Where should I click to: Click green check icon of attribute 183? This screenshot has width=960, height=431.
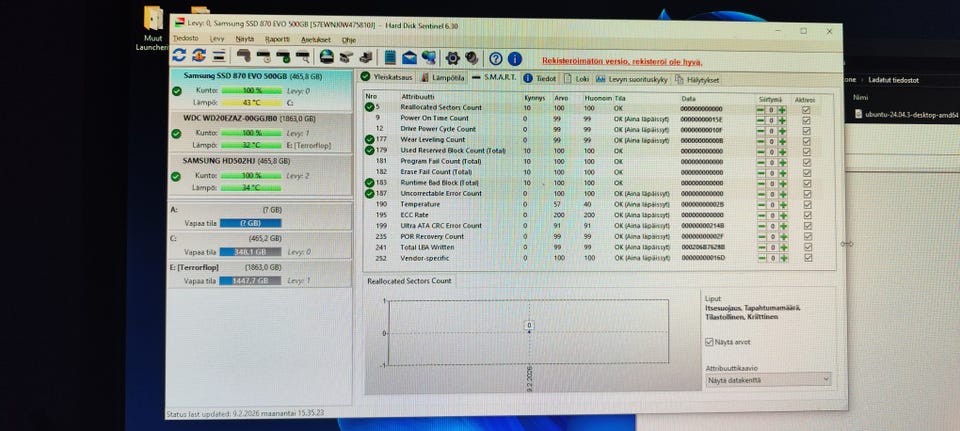(x=369, y=182)
